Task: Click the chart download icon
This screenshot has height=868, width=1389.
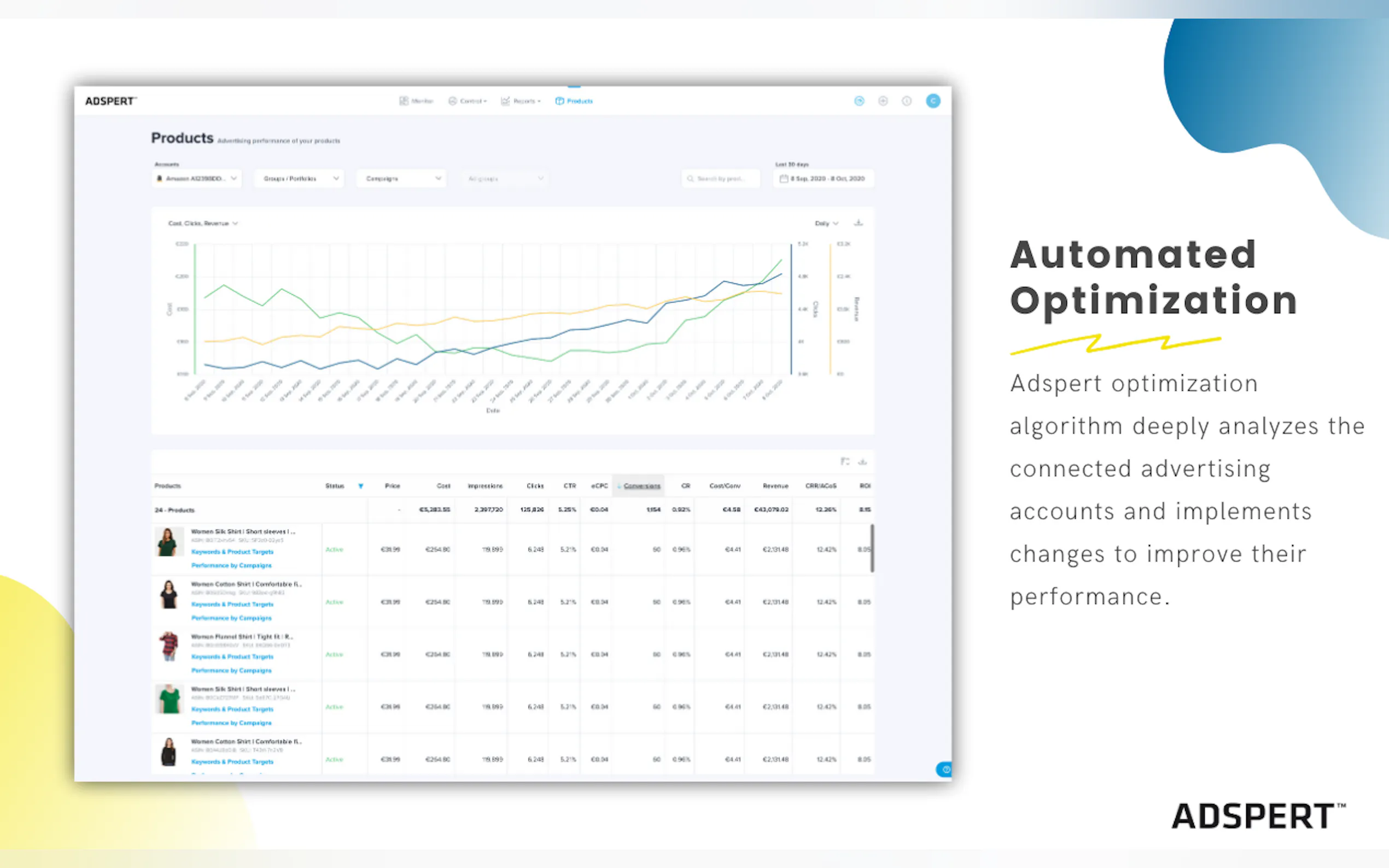Action: [x=858, y=223]
